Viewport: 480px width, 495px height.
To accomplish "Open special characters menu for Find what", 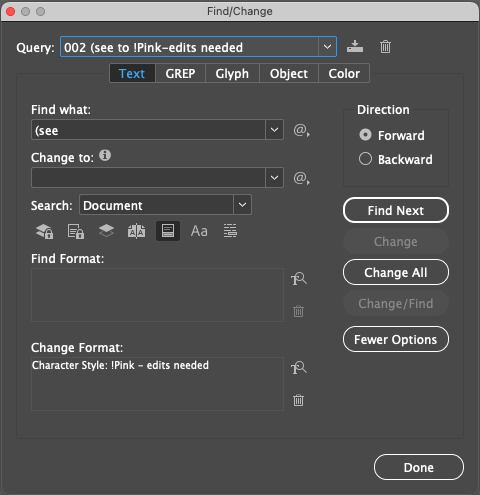I will tap(301, 130).
